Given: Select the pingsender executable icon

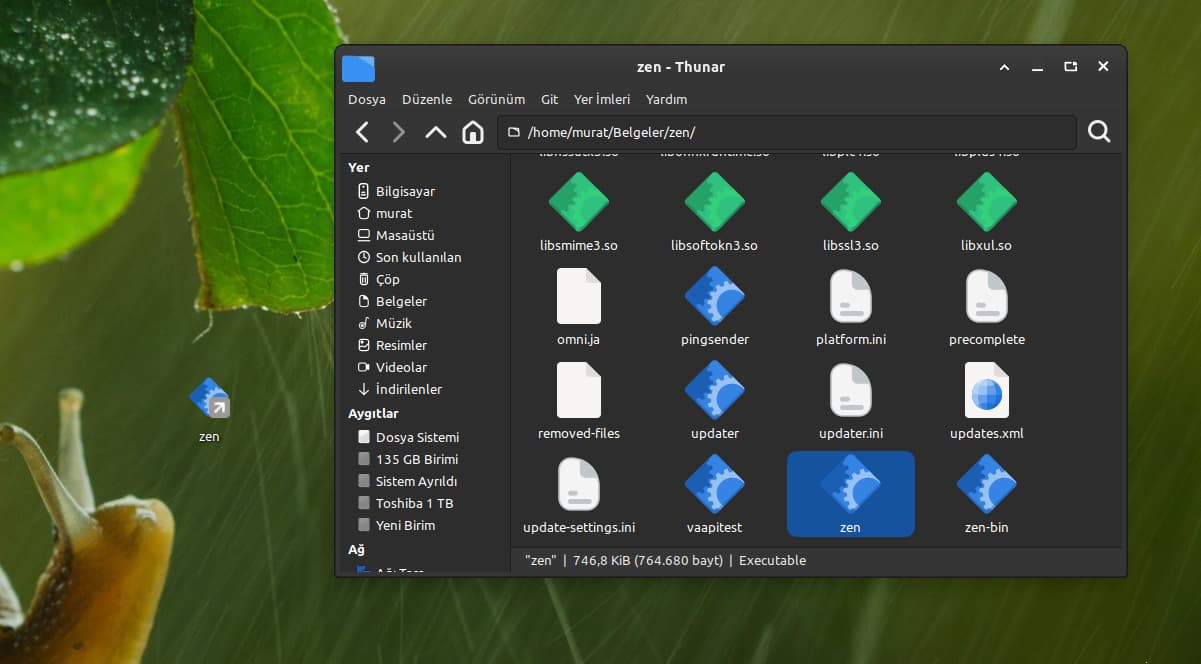Looking at the screenshot, I should click(714, 297).
